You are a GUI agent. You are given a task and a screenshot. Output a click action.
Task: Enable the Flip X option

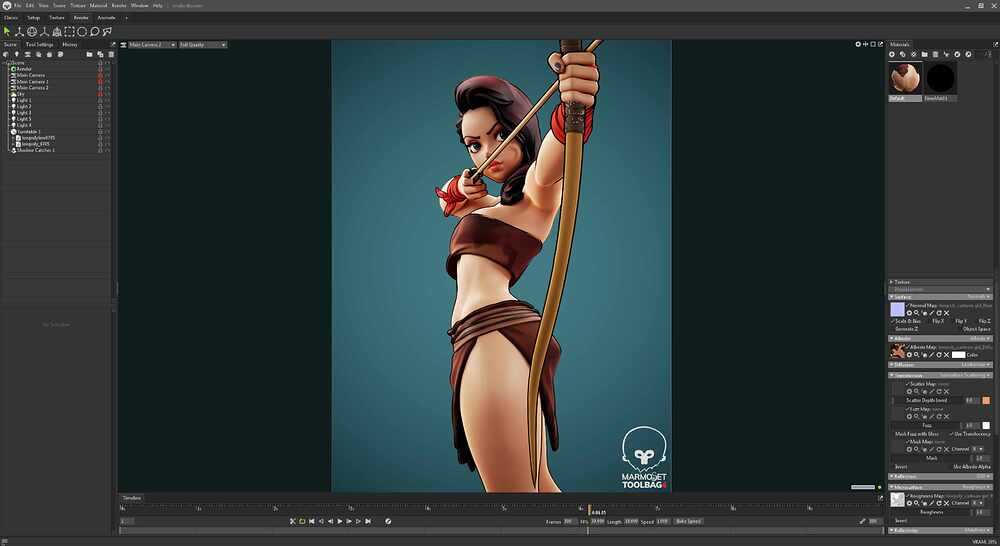coord(938,321)
